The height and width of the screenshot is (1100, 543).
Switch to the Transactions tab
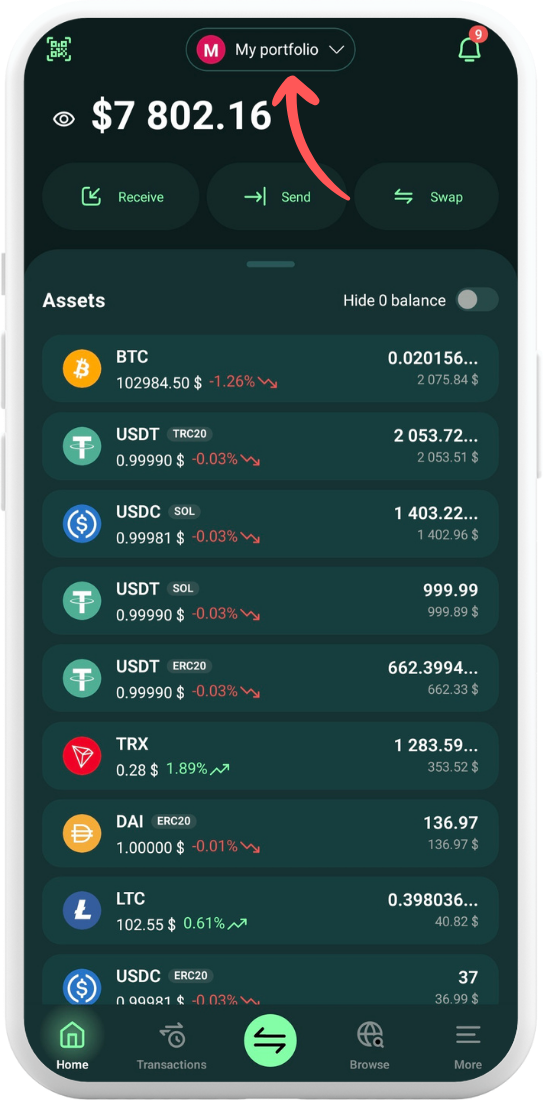click(x=171, y=1045)
